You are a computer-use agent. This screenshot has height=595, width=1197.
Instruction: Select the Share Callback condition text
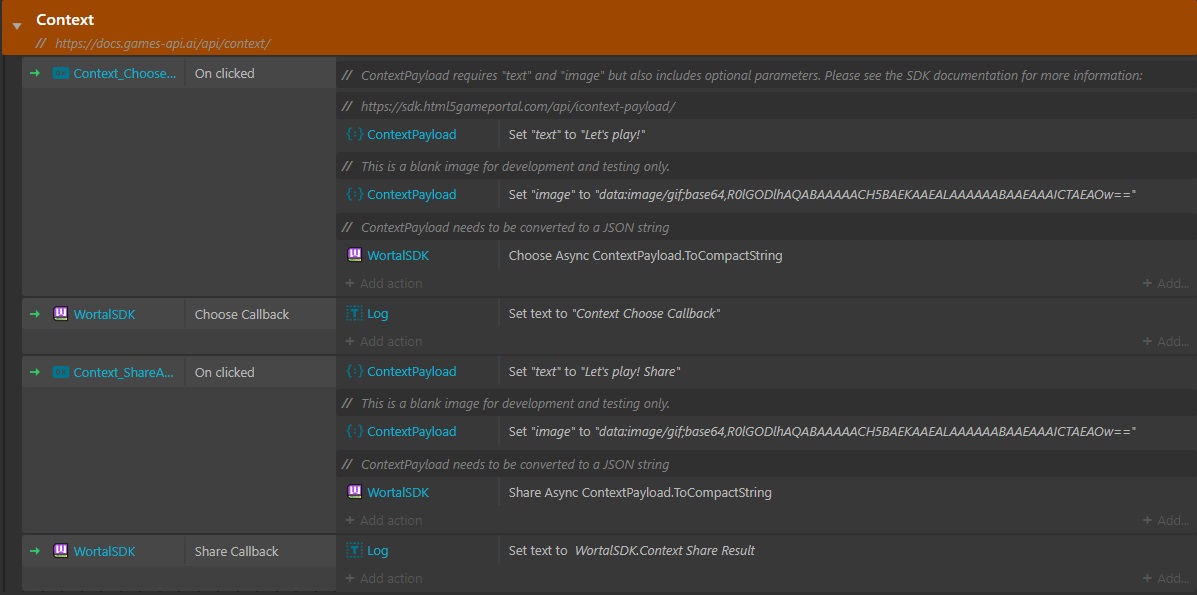tap(236, 550)
